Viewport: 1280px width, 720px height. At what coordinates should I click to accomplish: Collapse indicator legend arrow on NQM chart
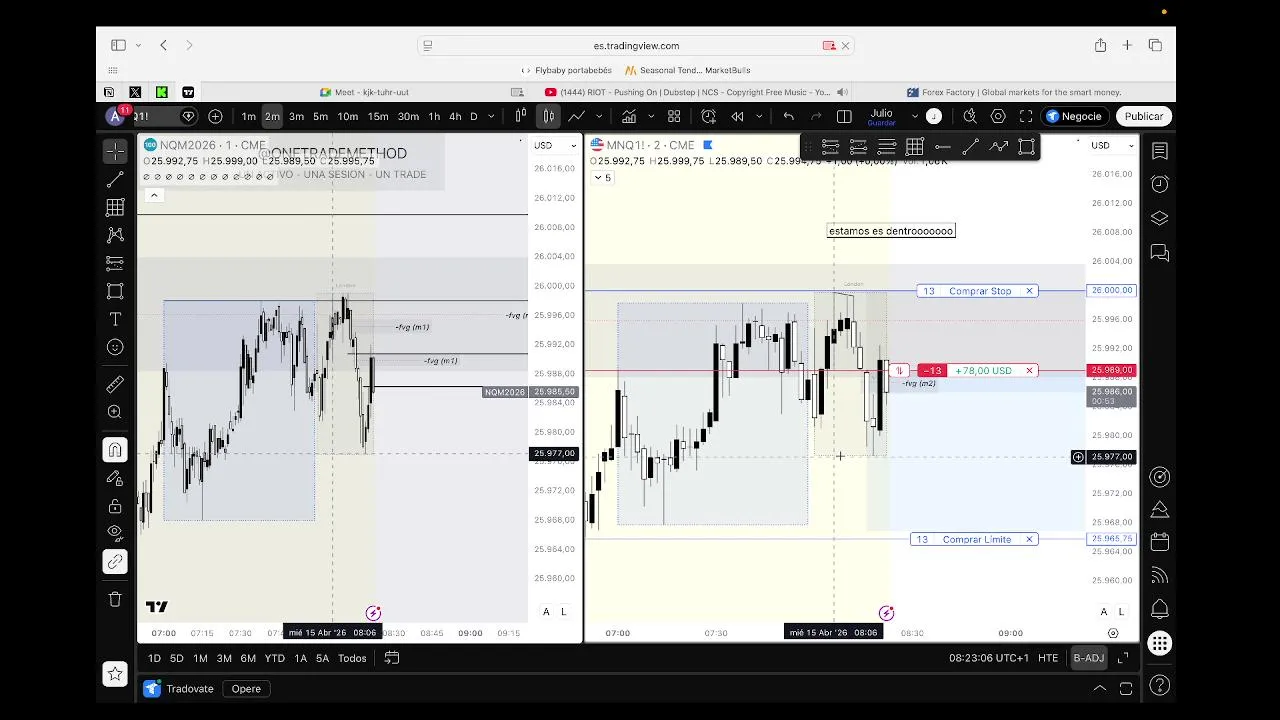(x=154, y=195)
